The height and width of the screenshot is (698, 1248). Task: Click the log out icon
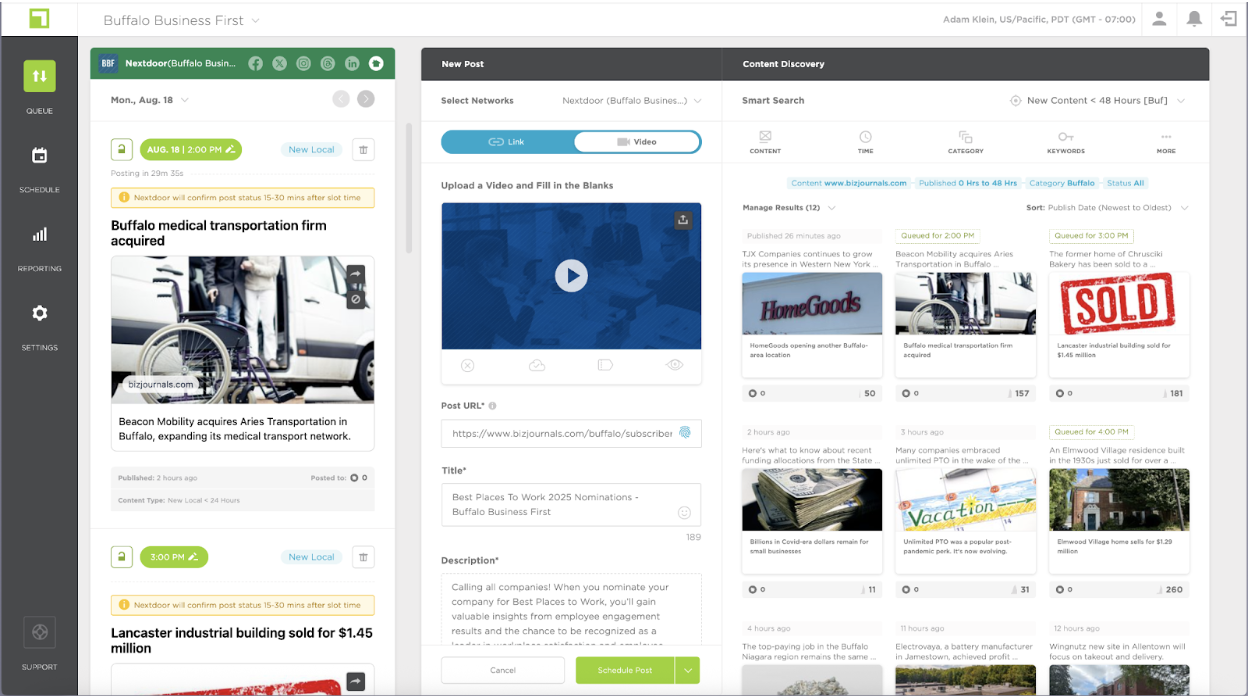1228,19
